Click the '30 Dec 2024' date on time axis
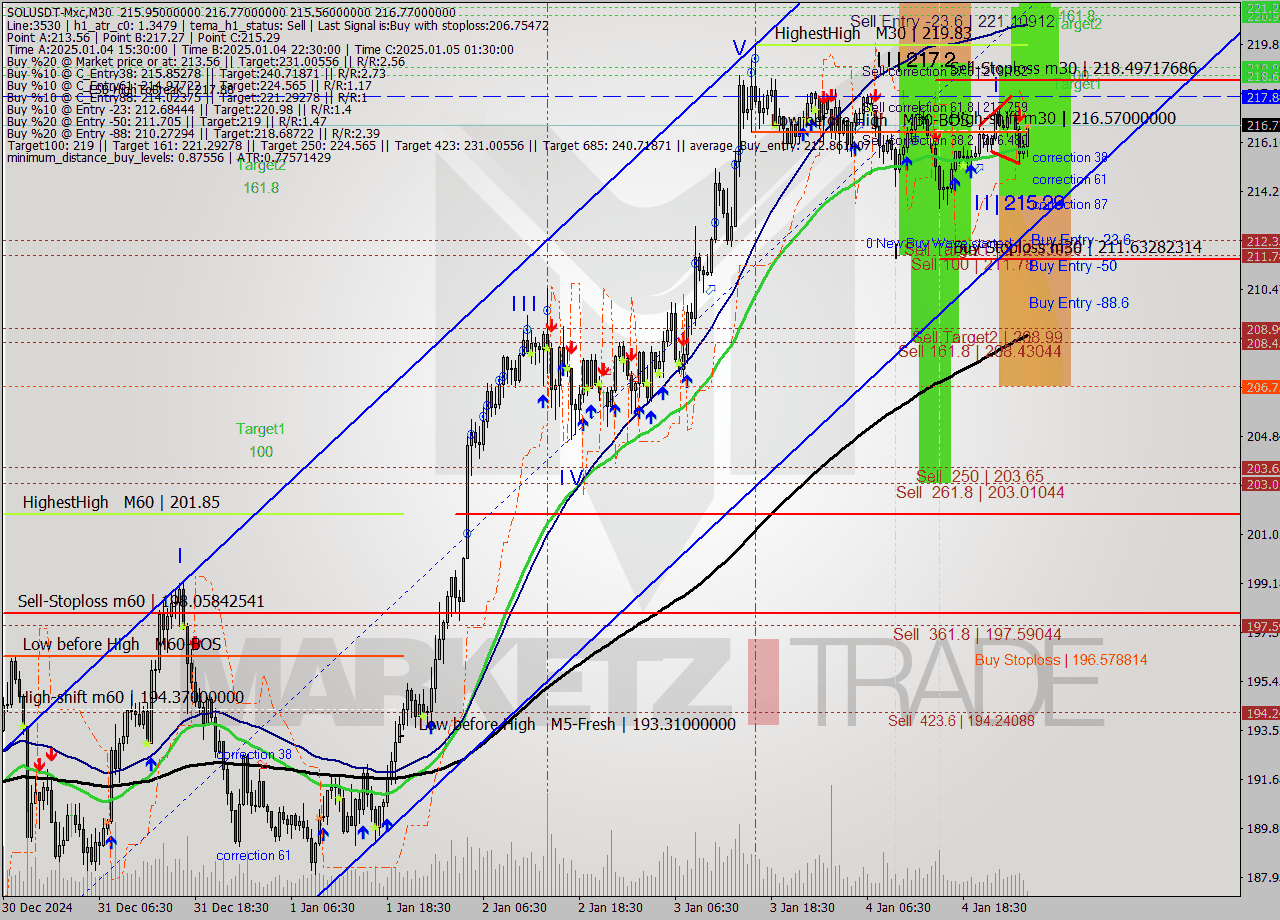The width and height of the screenshot is (1280, 920). coord(35,908)
